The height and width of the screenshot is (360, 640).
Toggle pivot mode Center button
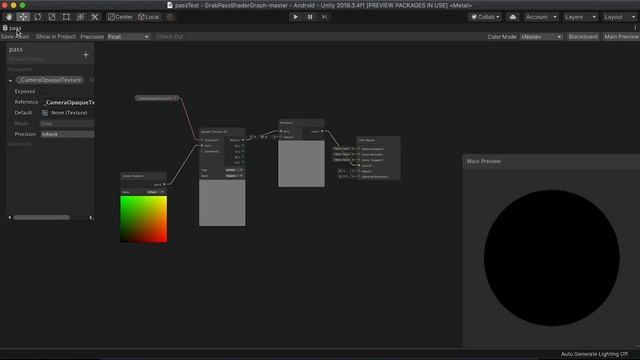(120, 17)
